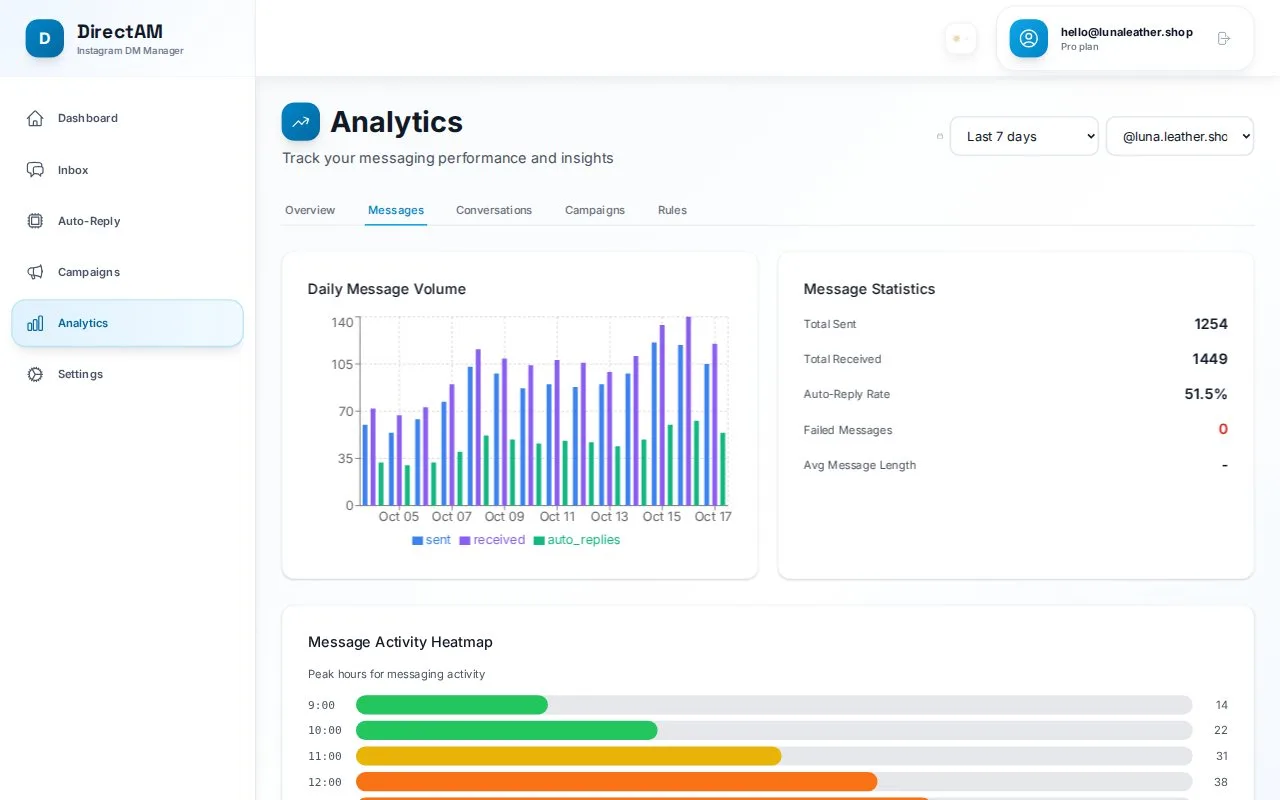Go to the Campaigns analytics tab
This screenshot has width=1280, height=800.
[x=595, y=210]
